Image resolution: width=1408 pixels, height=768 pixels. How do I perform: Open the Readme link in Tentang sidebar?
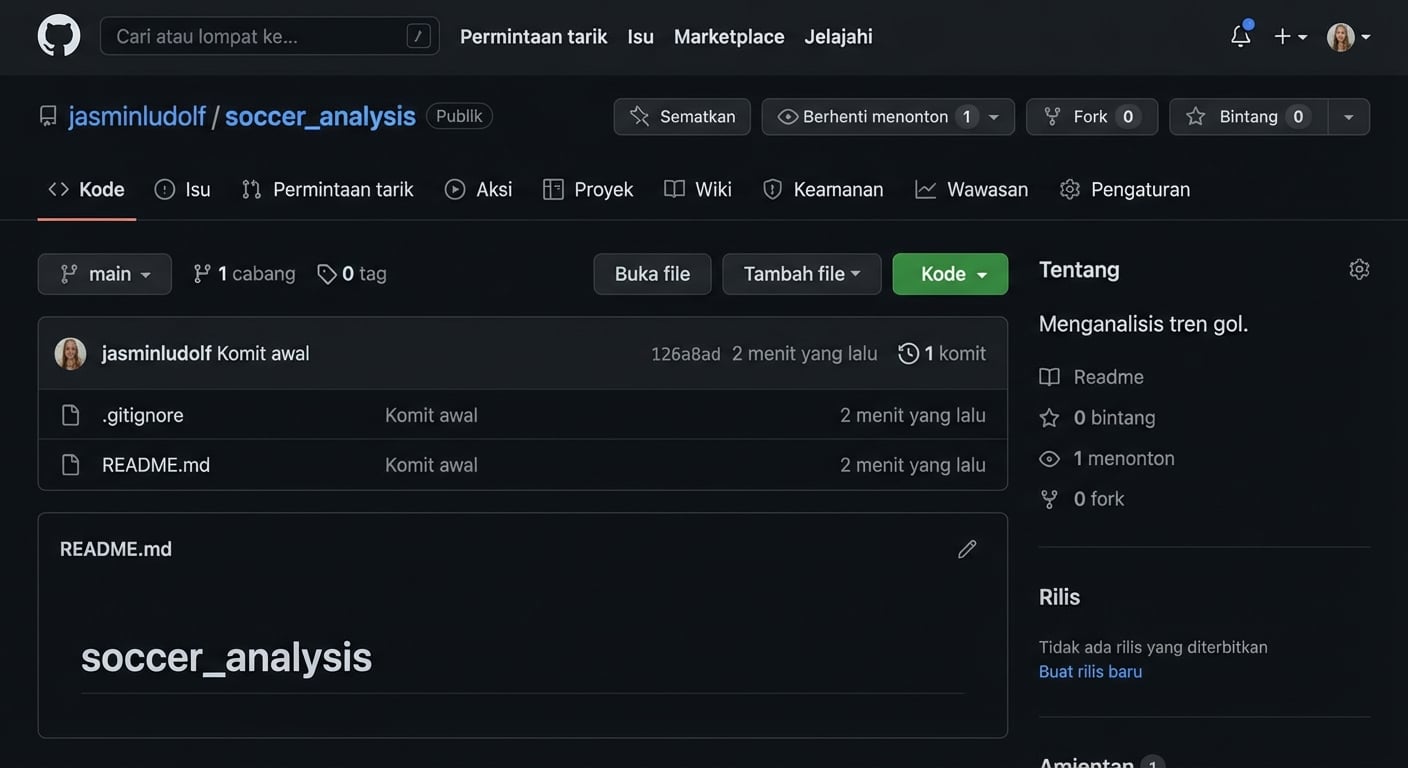(x=1092, y=377)
